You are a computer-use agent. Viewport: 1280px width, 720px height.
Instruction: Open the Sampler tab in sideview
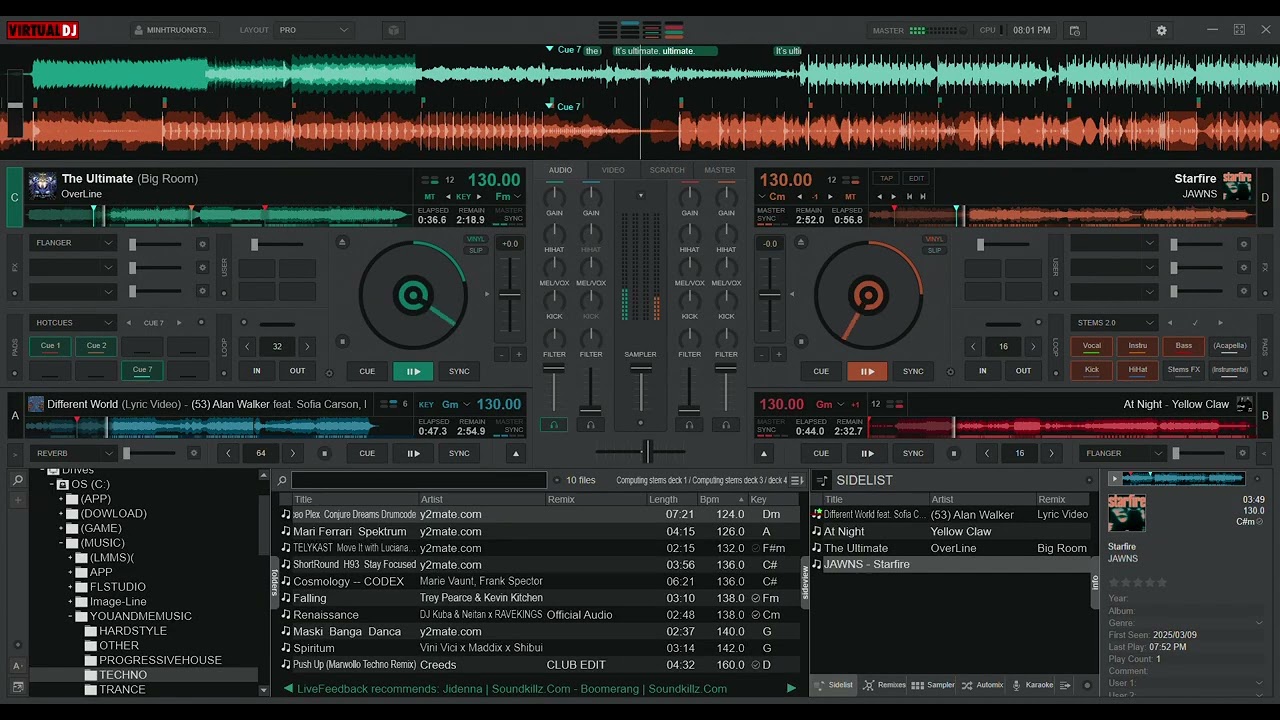point(934,685)
